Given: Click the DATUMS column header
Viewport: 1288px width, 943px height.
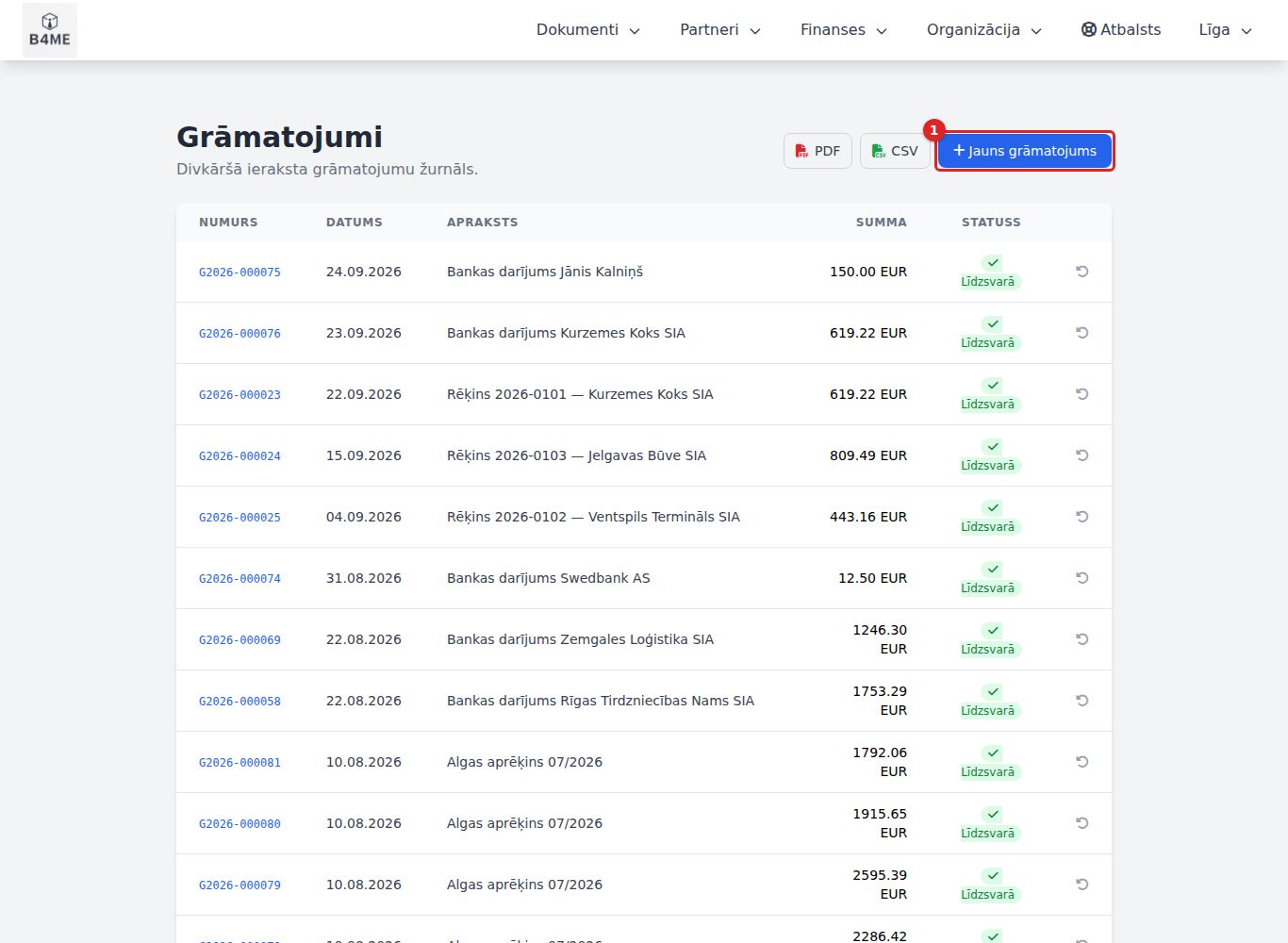Looking at the screenshot, I should tap(355, 223).
